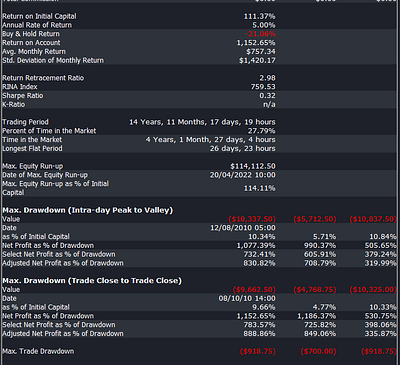Viewport: 400px width, 365px height.
Task: Click the Annual Rate of Return row
Action: [x=200, y=25]
